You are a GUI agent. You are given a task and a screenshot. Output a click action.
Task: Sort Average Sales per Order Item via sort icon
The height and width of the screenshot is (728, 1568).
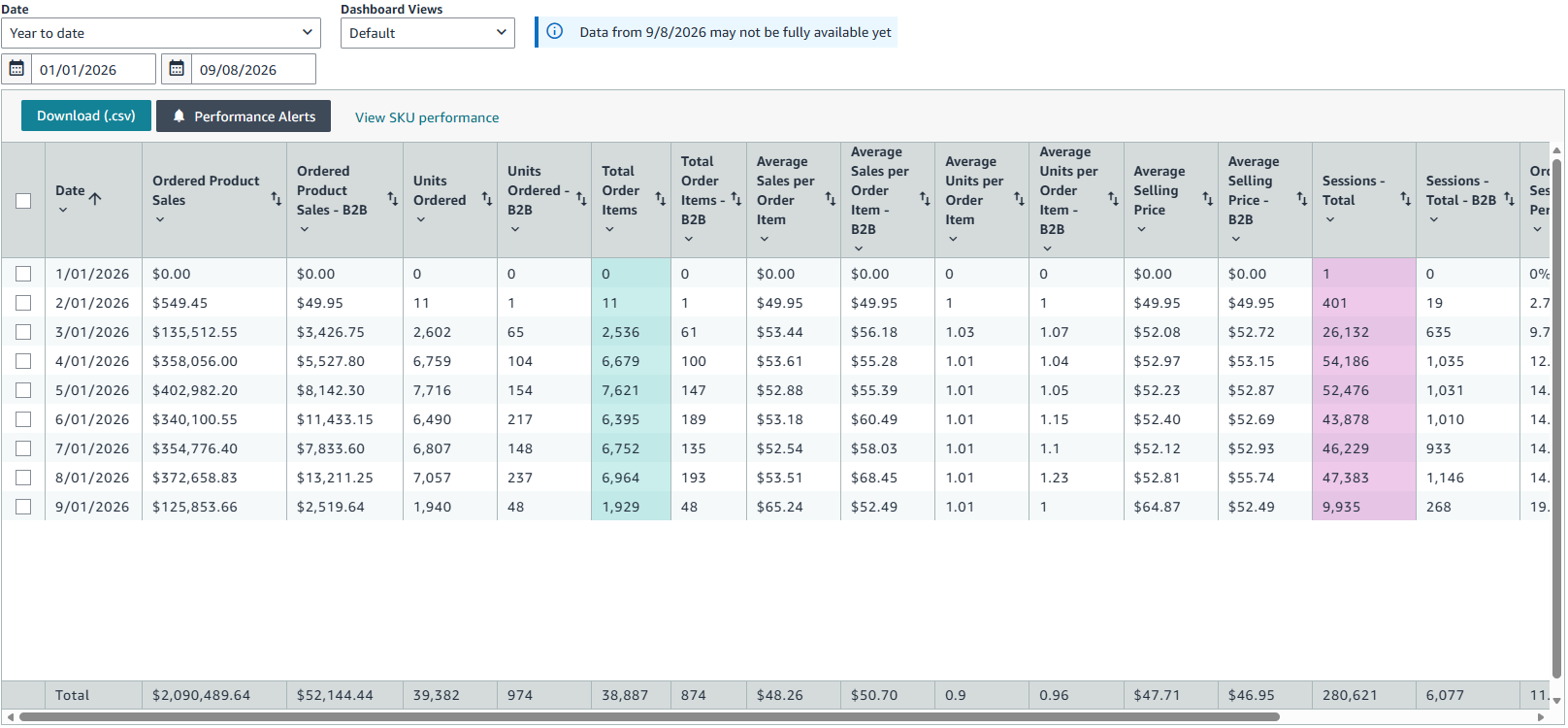pos(831,199)
